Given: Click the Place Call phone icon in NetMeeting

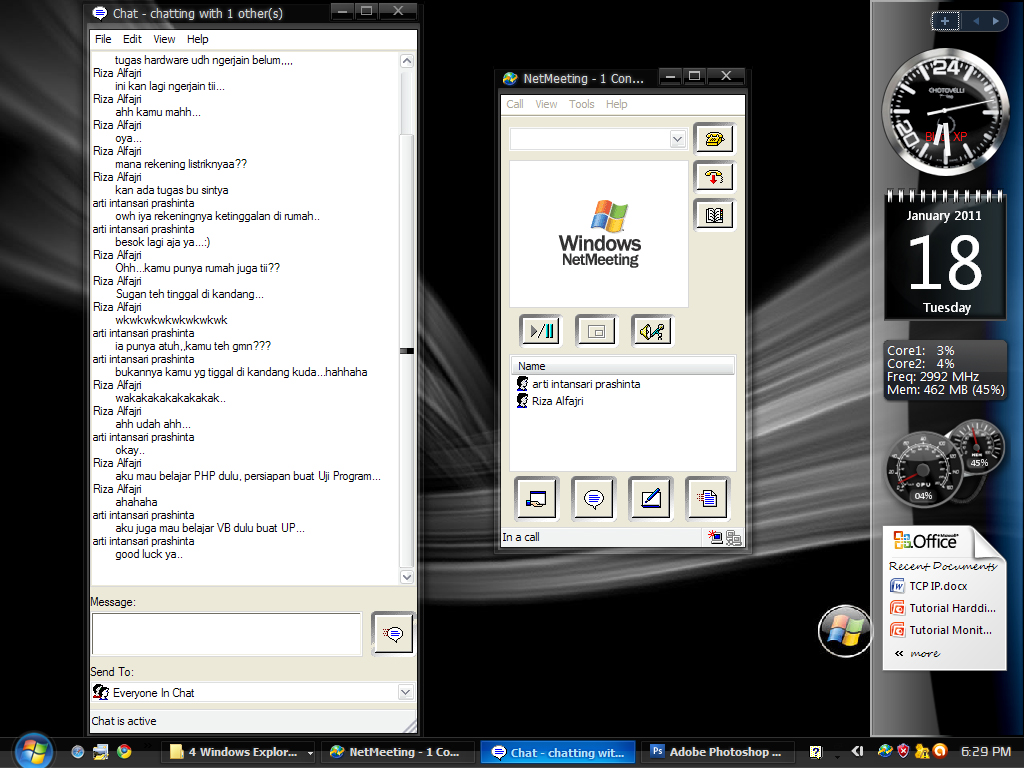Looking at the screenshot, I should point(714,138).
